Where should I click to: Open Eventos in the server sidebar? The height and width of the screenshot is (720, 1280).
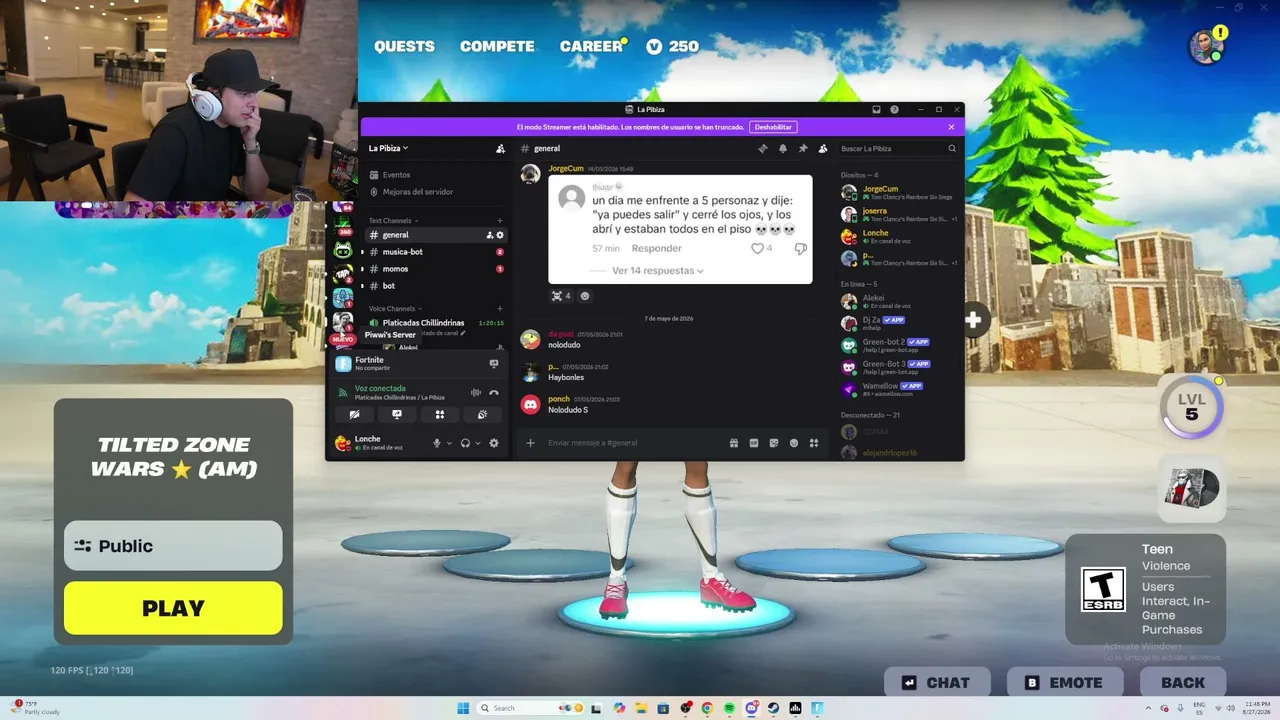click(x=436, y=175)
